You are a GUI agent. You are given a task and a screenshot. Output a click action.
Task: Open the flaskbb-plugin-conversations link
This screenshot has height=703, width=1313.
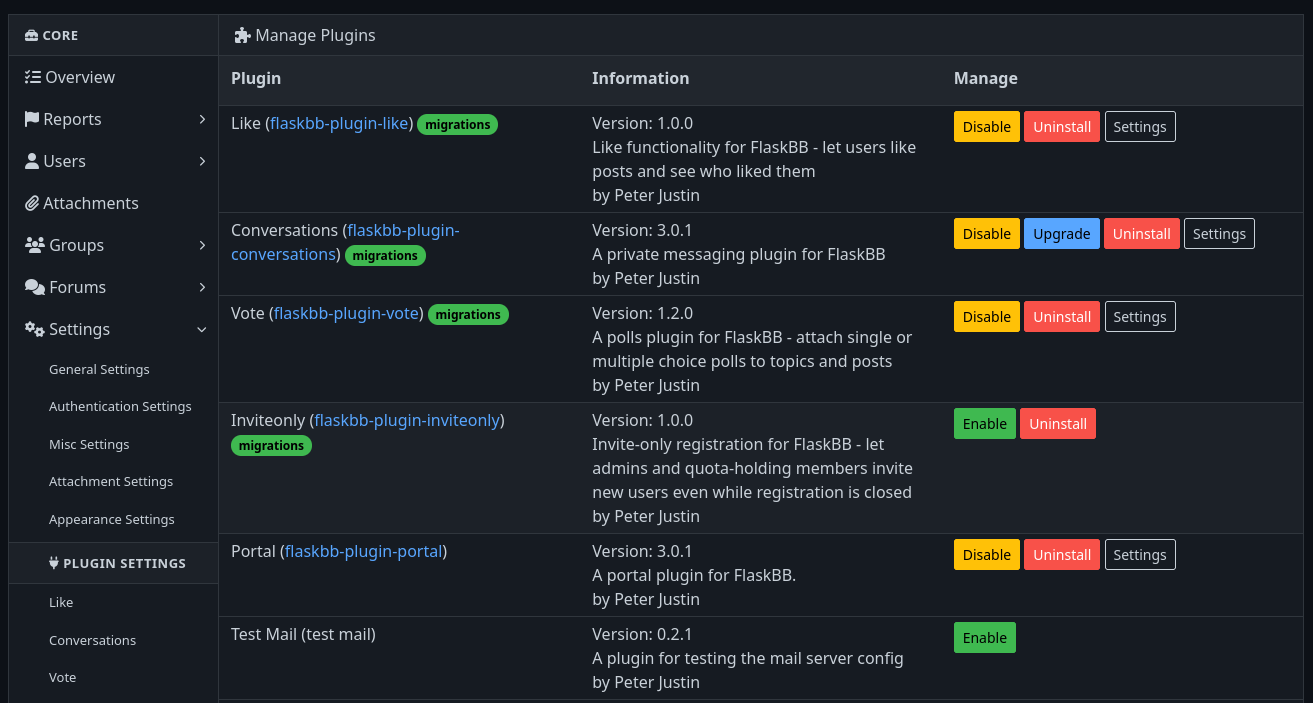(345, 242)
